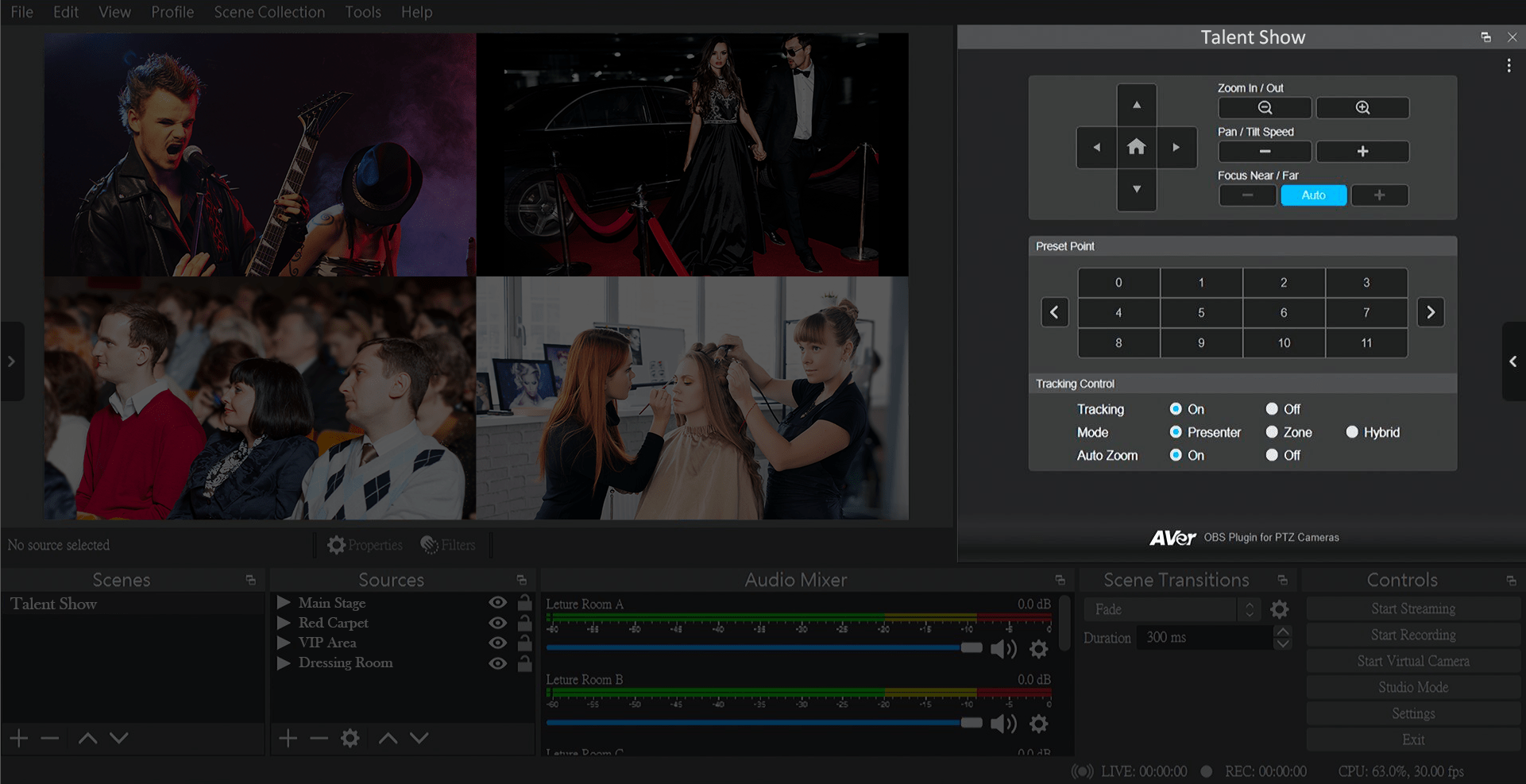
Task: Enable Auto focus mode
Action: 1313,195
